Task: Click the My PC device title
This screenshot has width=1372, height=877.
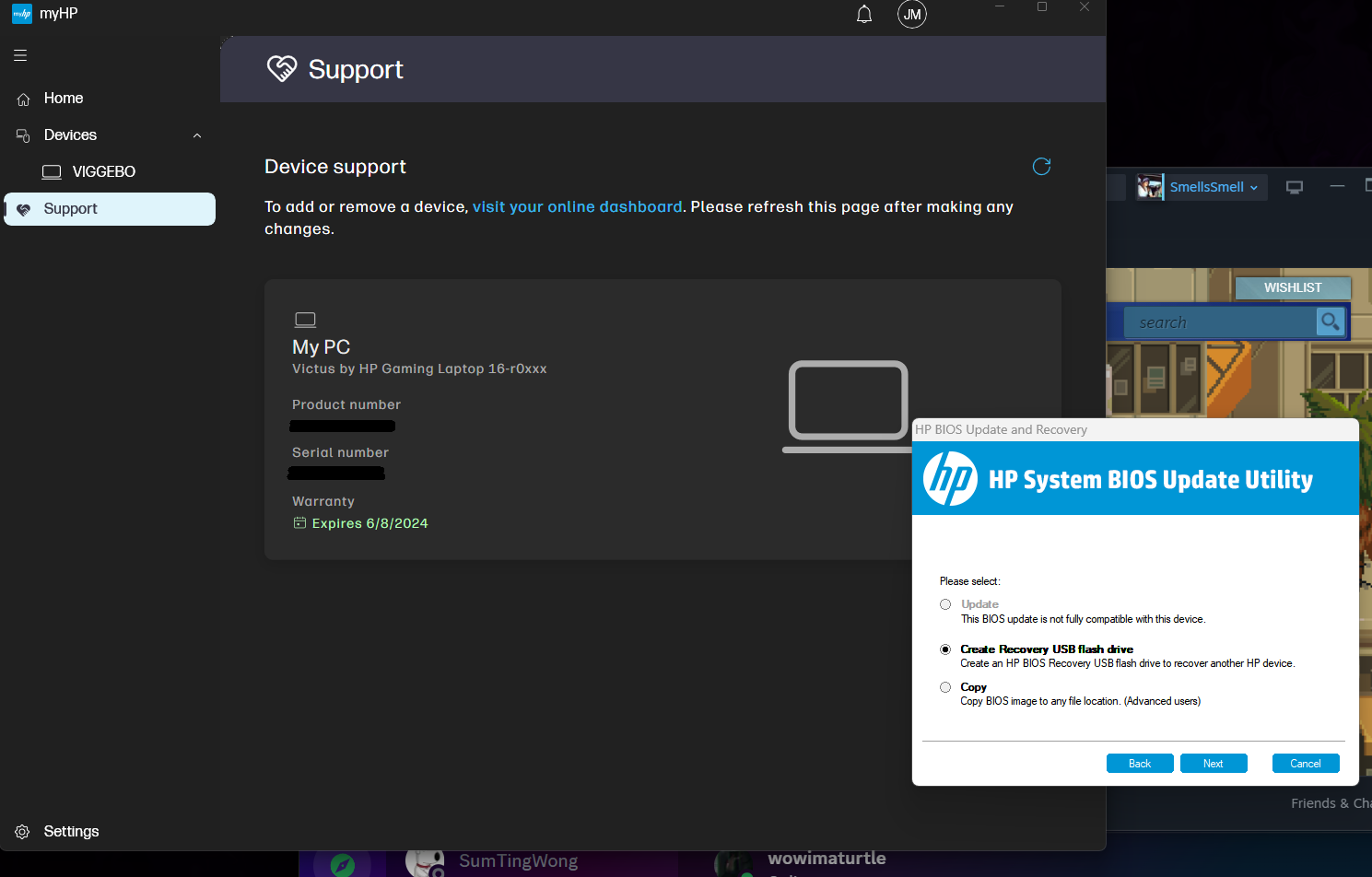Action: [322, 347]
